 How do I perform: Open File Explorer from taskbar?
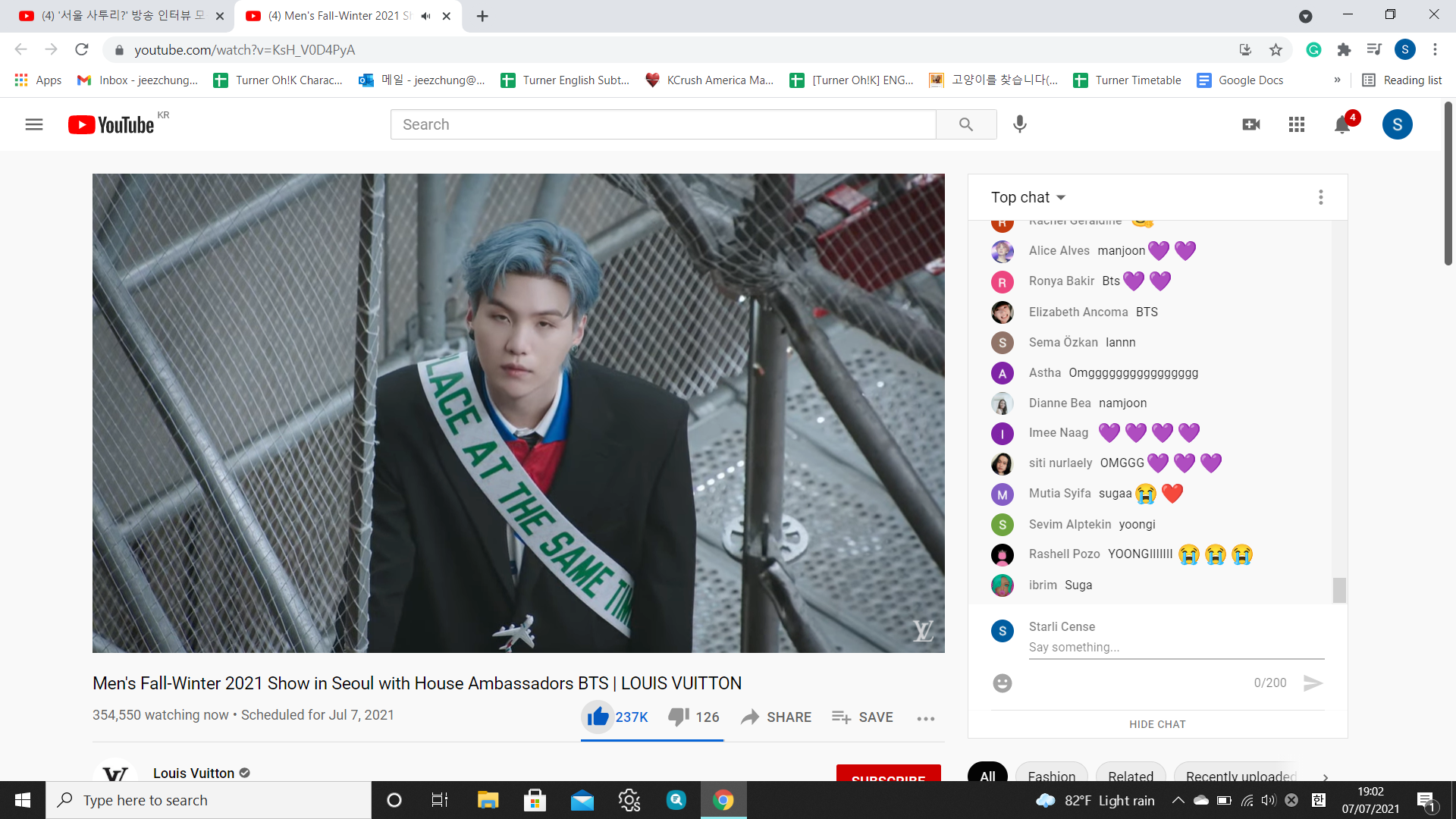pyautogui.click(x=488, y=800)
